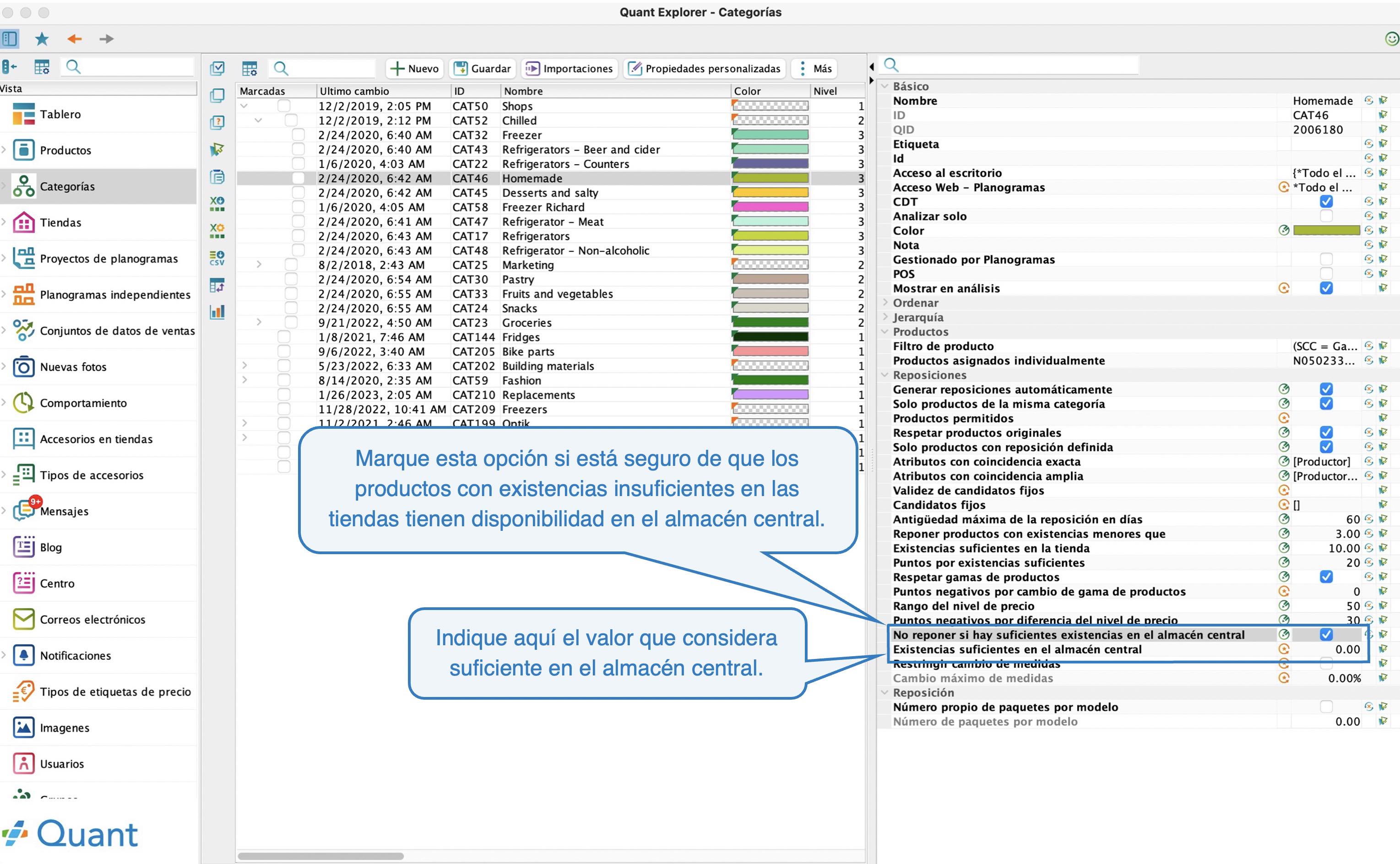
Task: Click the smiley face feedback icon
Action: click(x=1391, y=39)
